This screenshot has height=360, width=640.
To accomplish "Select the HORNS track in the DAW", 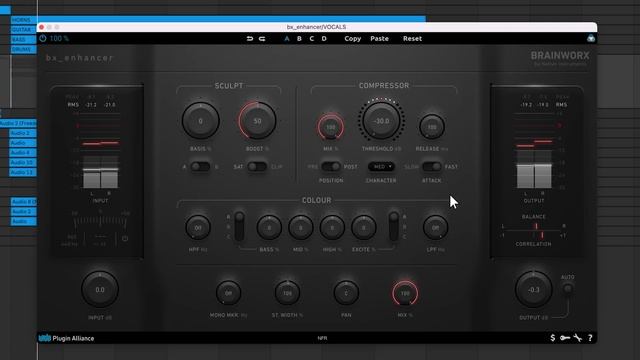I will [x=23, y=20].
